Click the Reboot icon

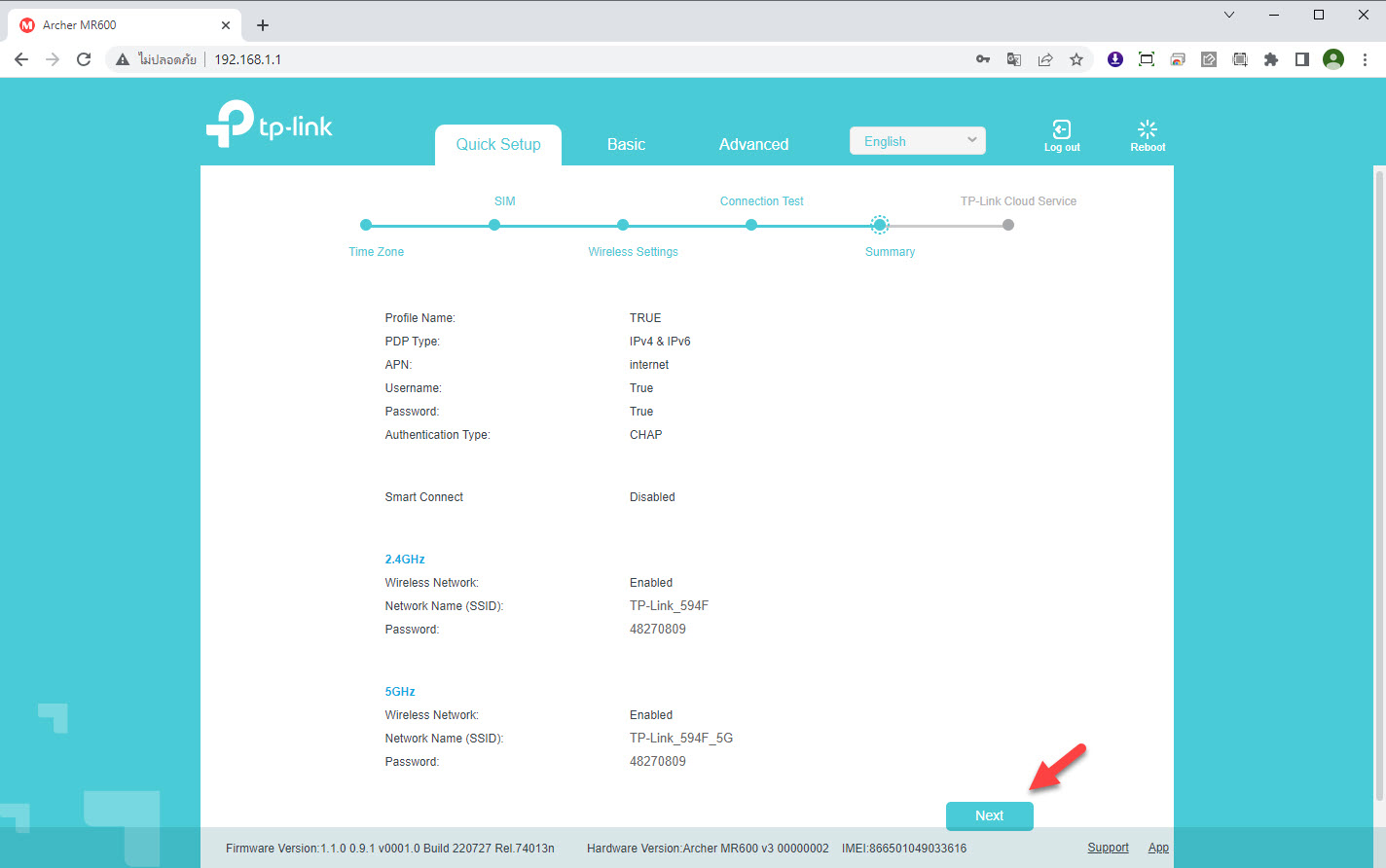point(1148,128)
